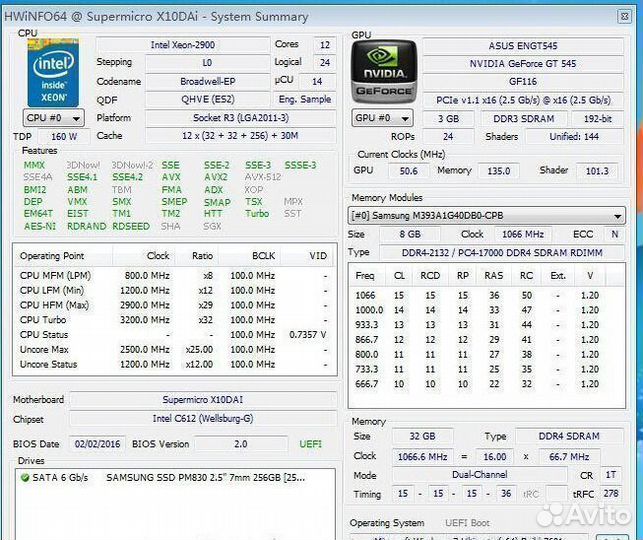The image size is (643, 540).
Task: Select the 933.3 frequency timing row
Action: coord(486,325)
